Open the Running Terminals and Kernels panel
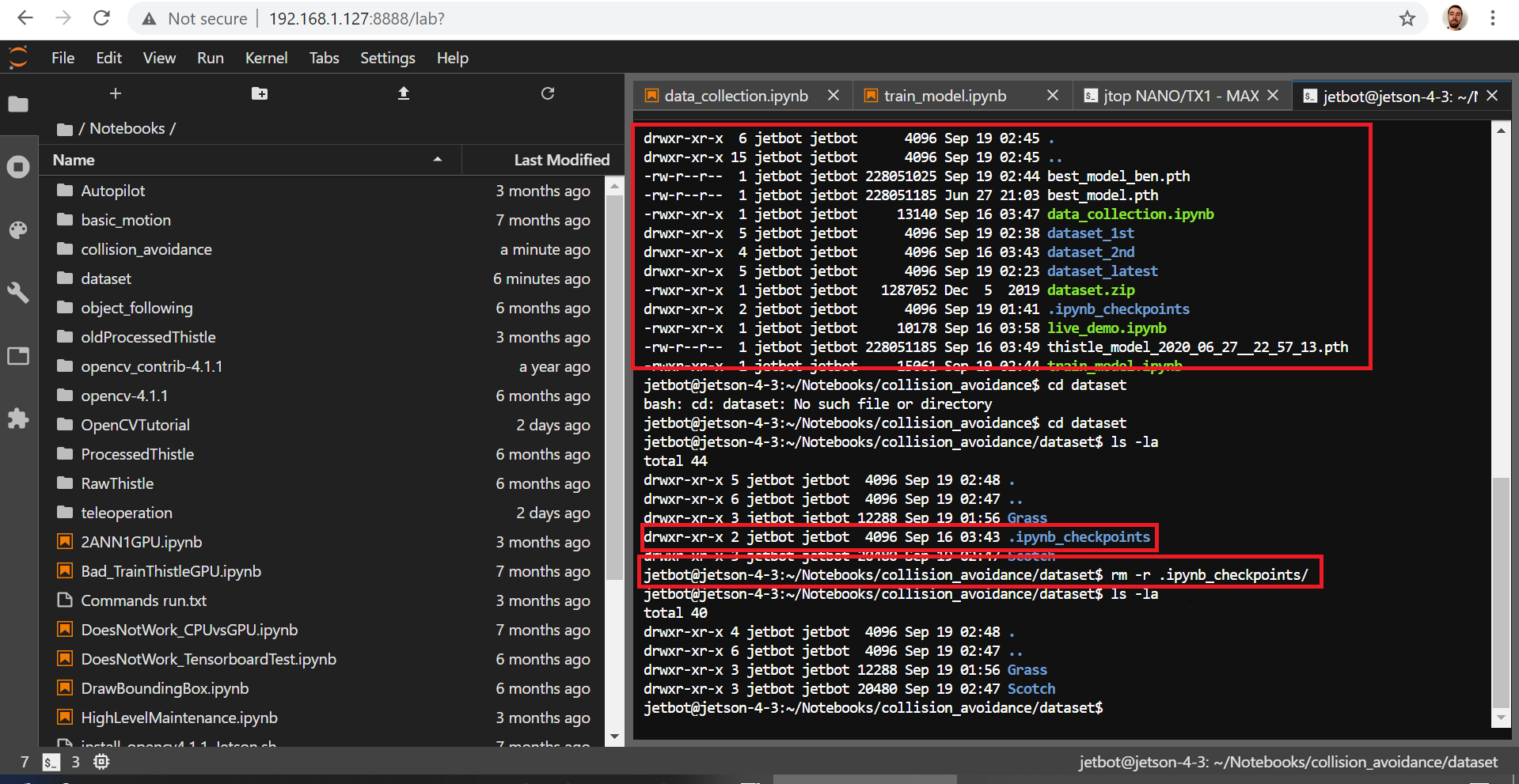Image resolution: width=1519 pixels, height=784 pixels. [18, 167]
